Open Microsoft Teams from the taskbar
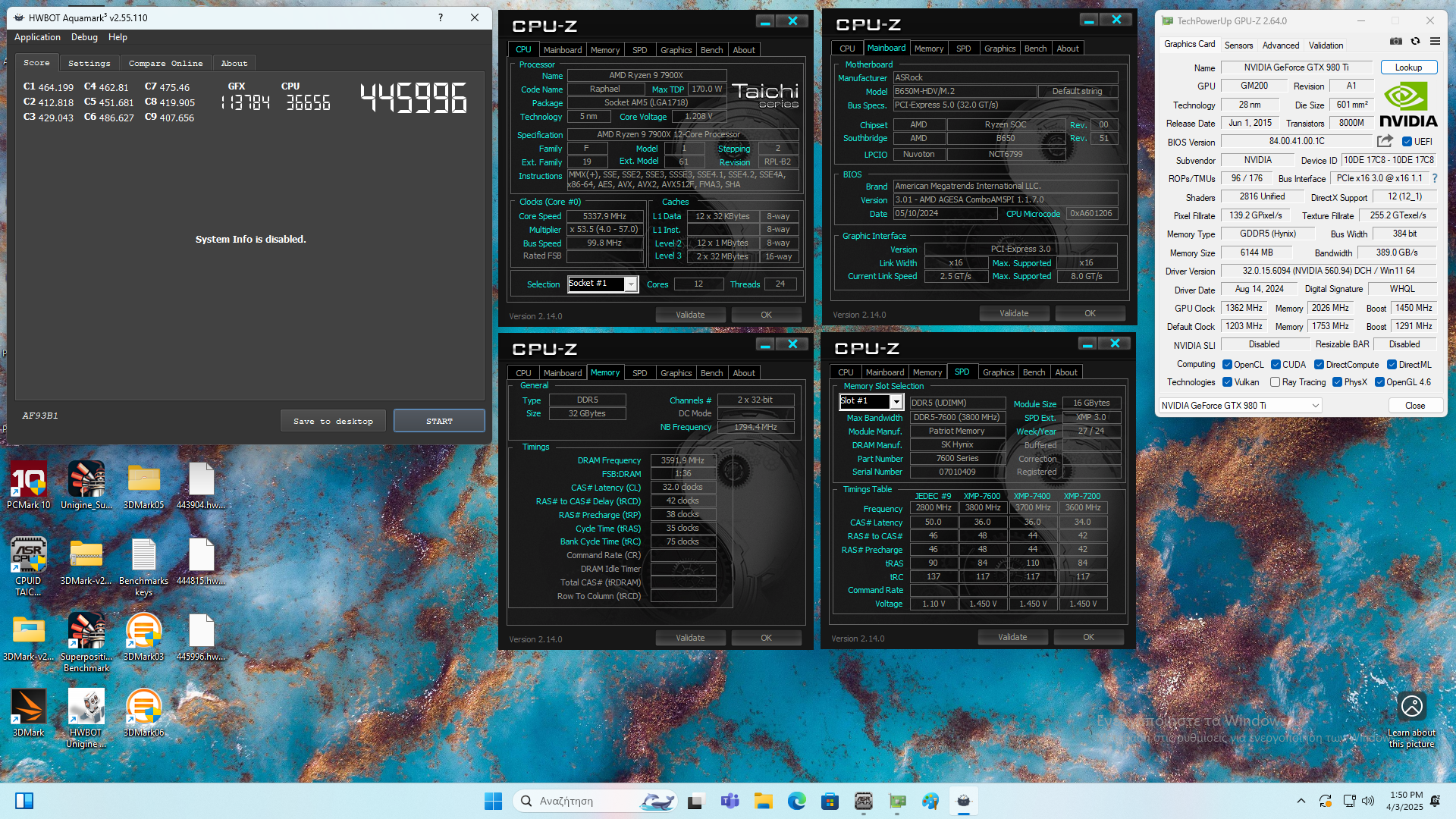 pyautogui.click(x=730, y=801)
